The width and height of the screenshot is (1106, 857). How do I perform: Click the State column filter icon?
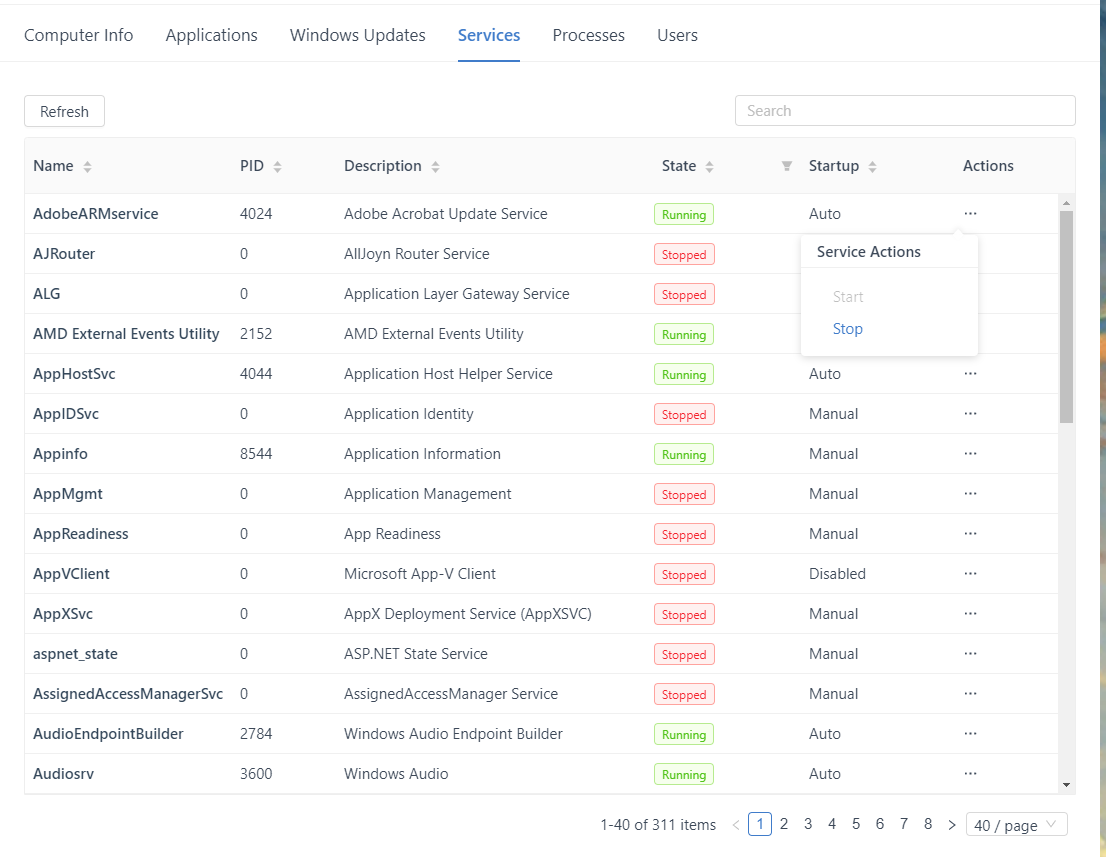point(786,166)
